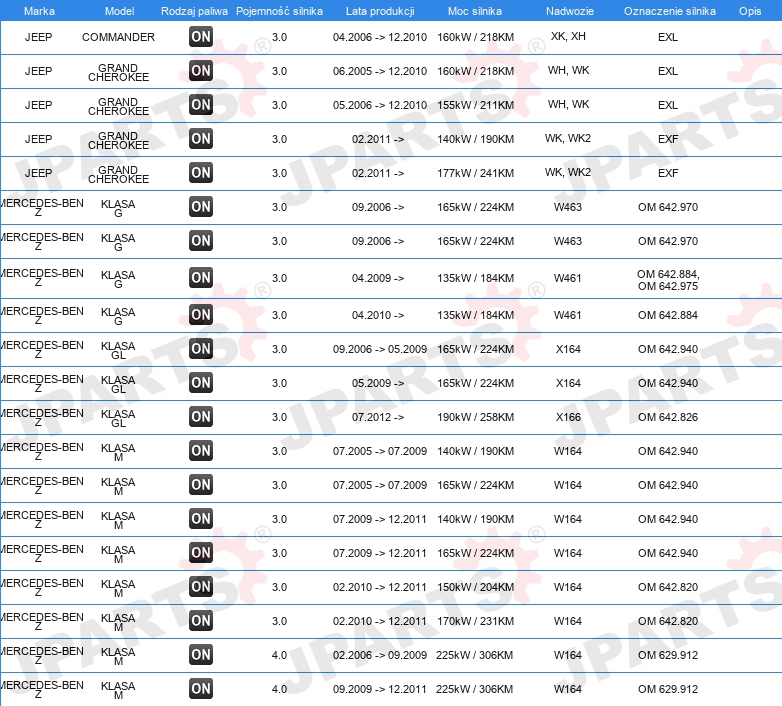Screen dimensions: 782x706
Task: Click the 02.2006 -> 09.2009 production years
Action: click(x=380, y=655)
